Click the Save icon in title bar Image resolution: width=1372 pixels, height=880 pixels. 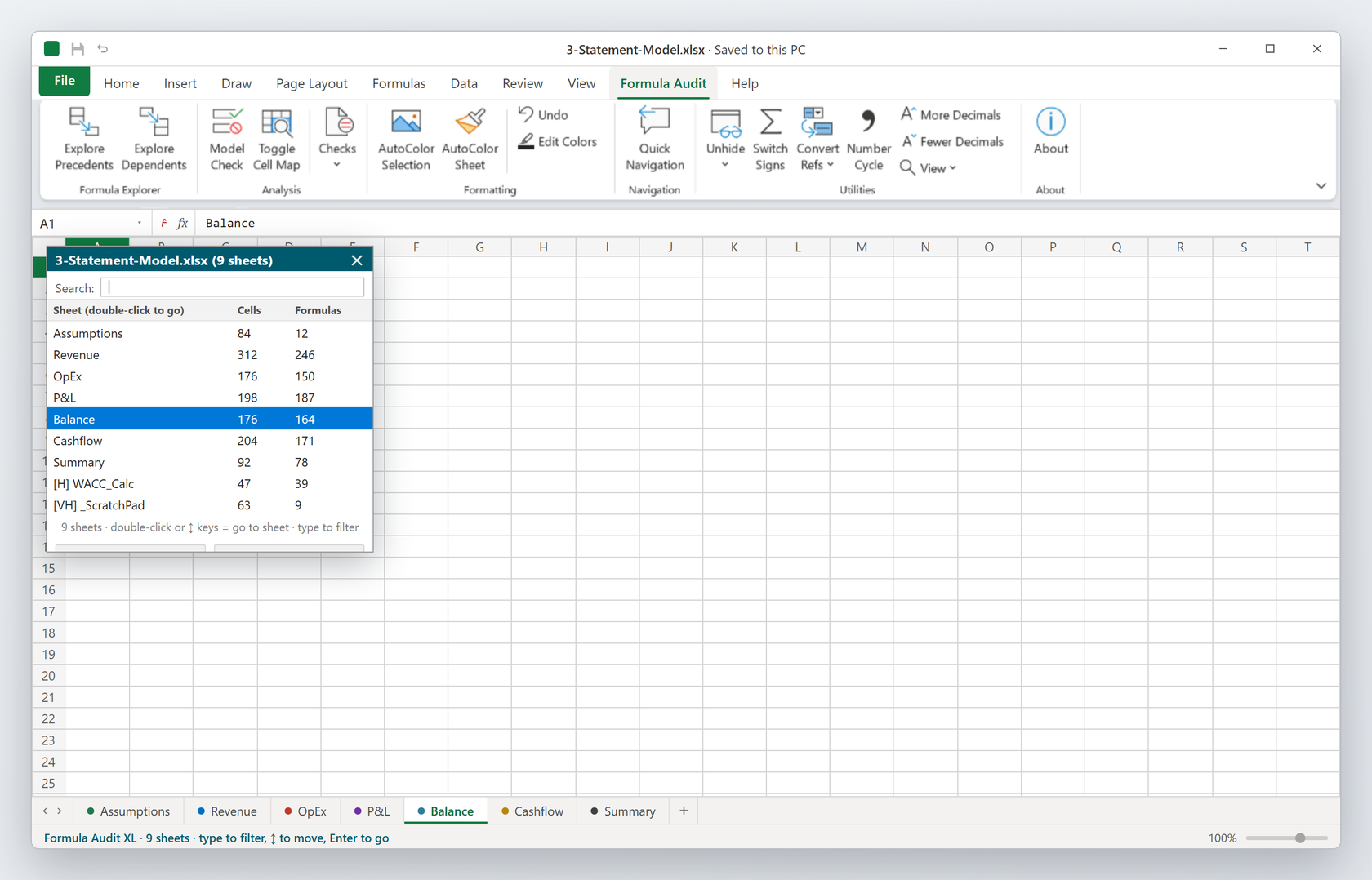78,49
